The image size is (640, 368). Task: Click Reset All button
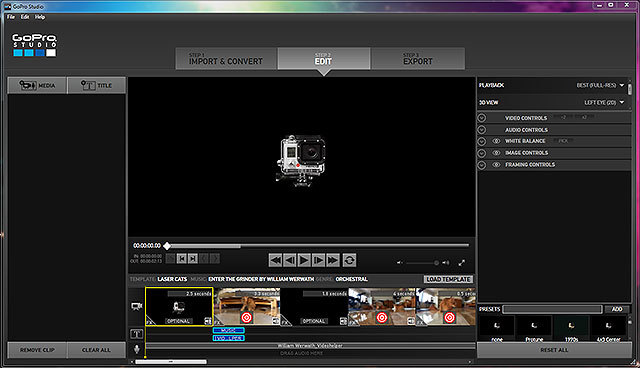tap(554, 350)
